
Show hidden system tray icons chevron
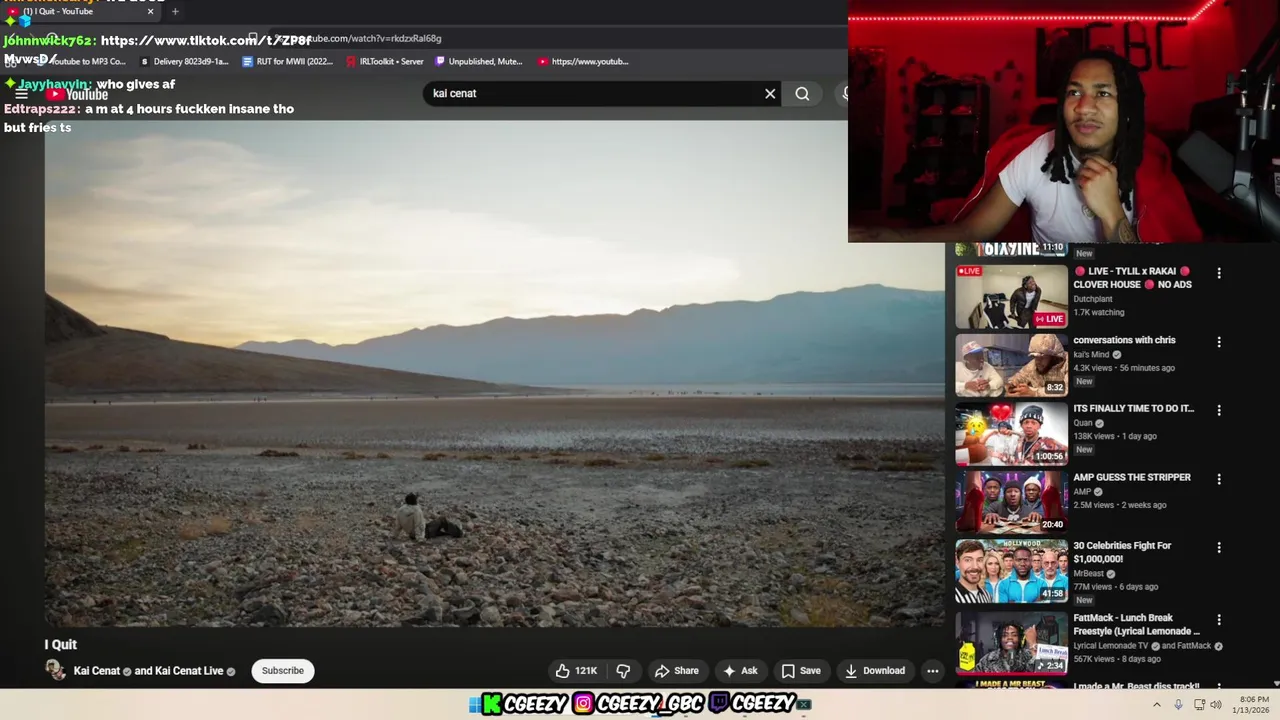(1157, 704)
